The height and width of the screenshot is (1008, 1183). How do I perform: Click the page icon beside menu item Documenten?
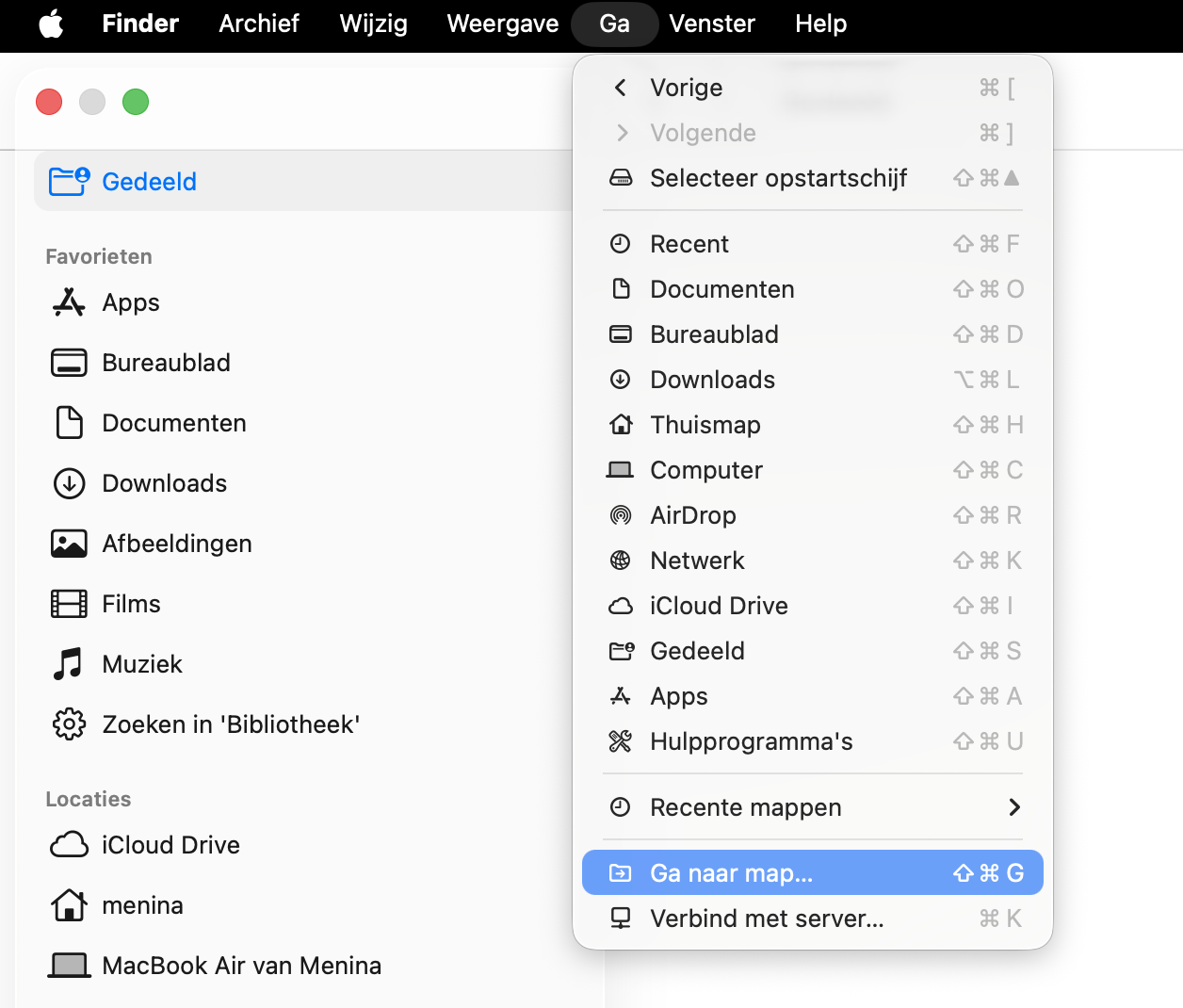621,288
